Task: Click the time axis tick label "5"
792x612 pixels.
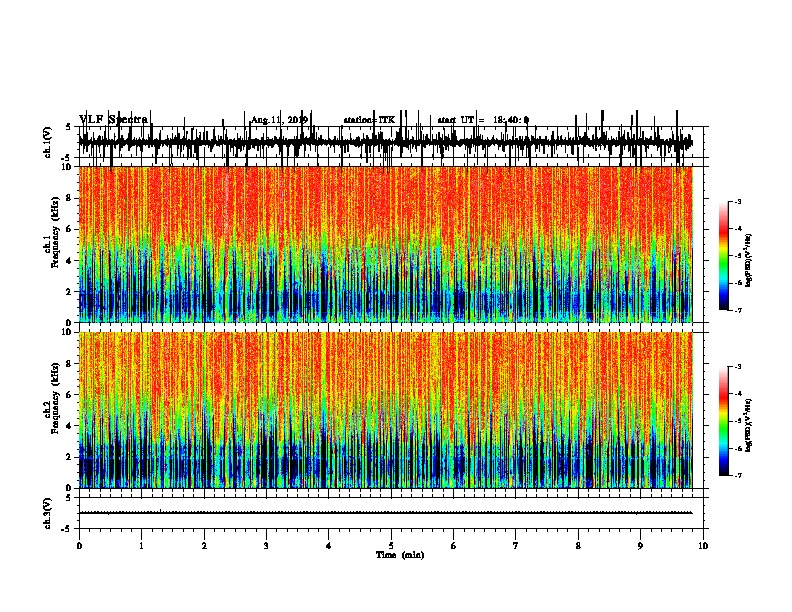Action: pyautogui.click(x=391, y=546)
